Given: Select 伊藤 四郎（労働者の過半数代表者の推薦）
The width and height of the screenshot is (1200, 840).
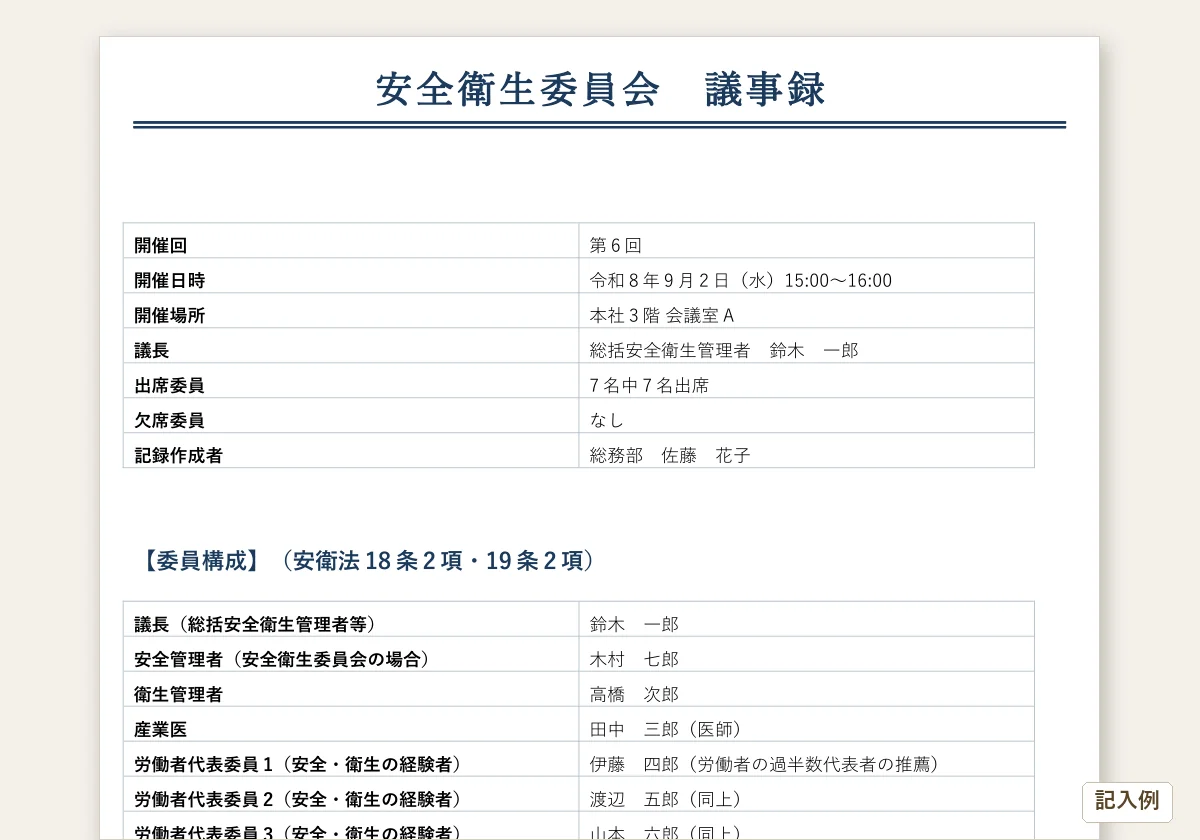Looking at the screenshot, I should click(764, 764).
